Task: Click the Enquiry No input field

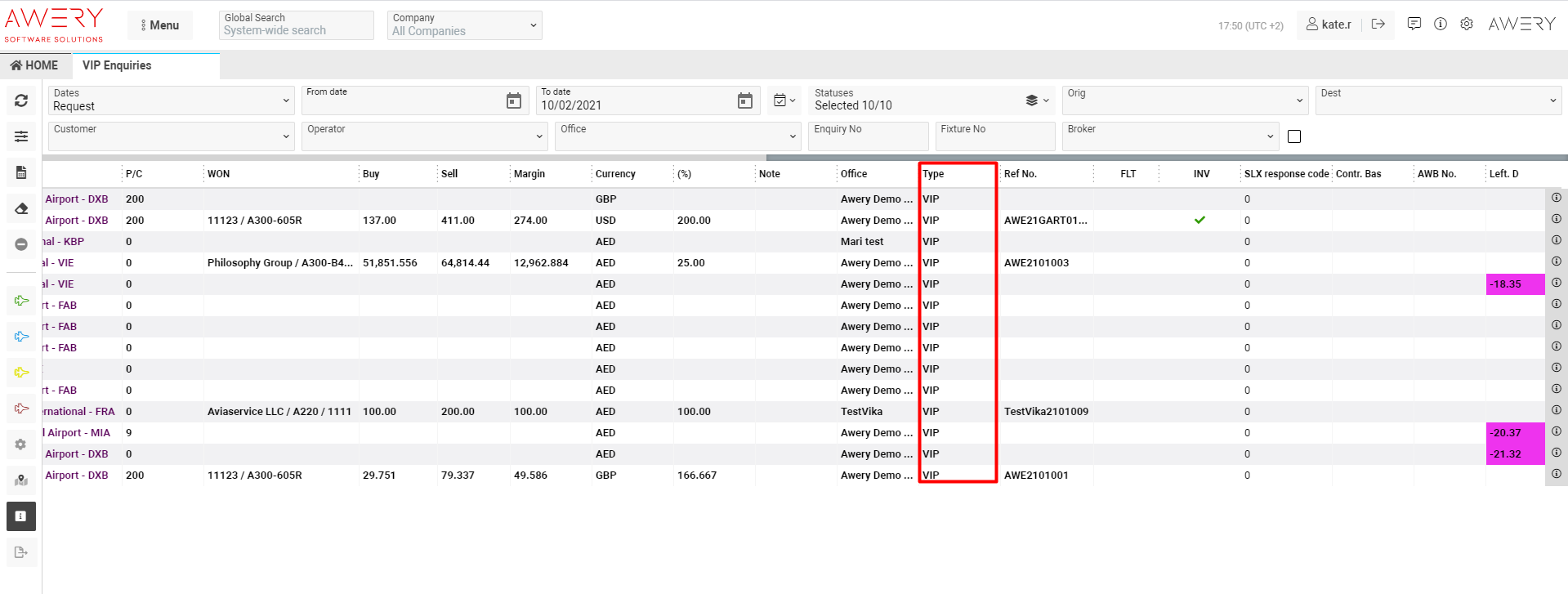Action: click(x=868, y=136)
